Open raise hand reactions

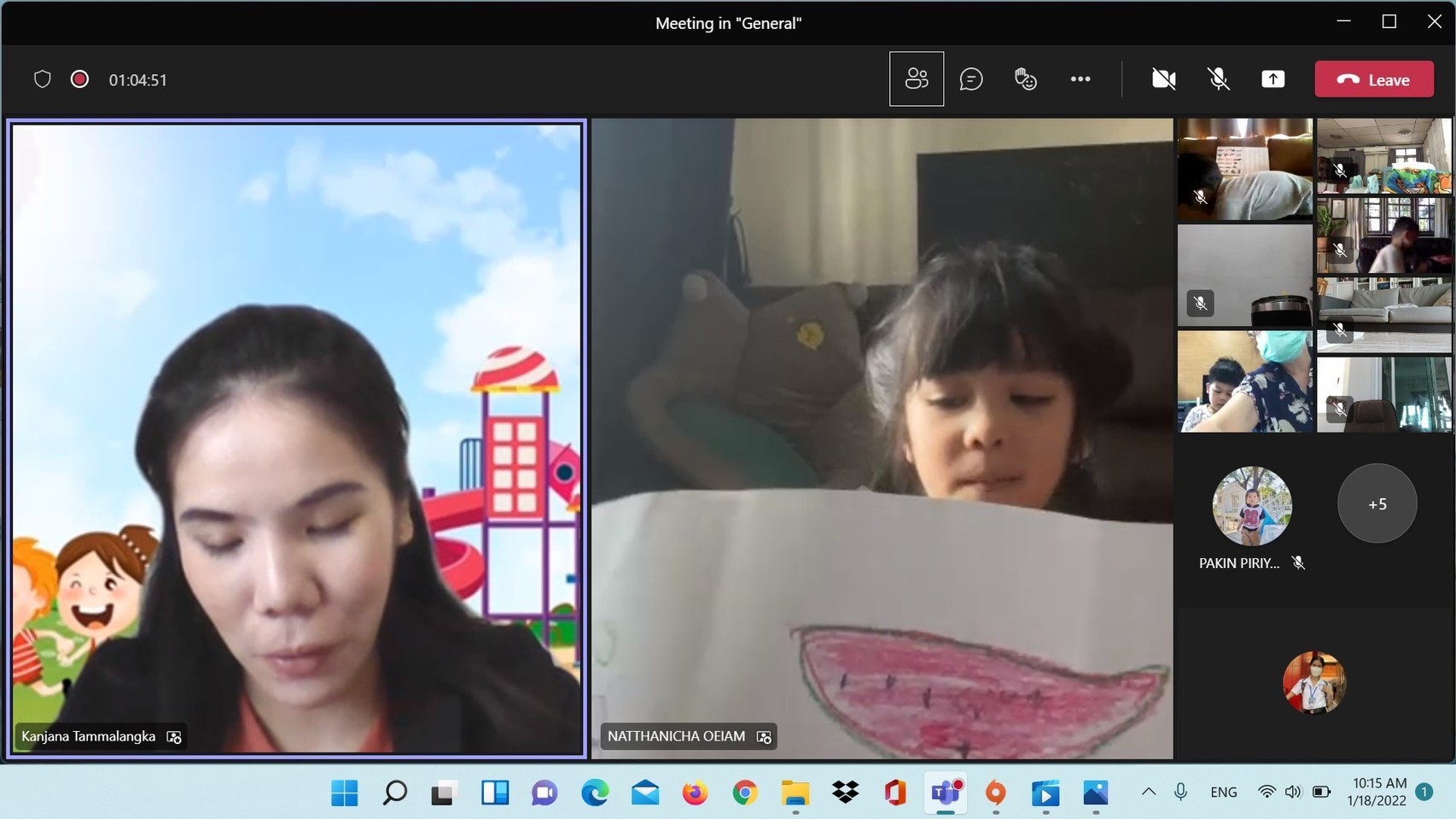1025,79
